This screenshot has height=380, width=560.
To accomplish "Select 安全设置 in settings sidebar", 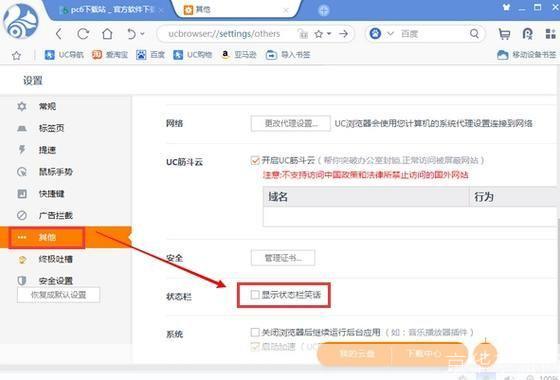I will tap(66, 280).
